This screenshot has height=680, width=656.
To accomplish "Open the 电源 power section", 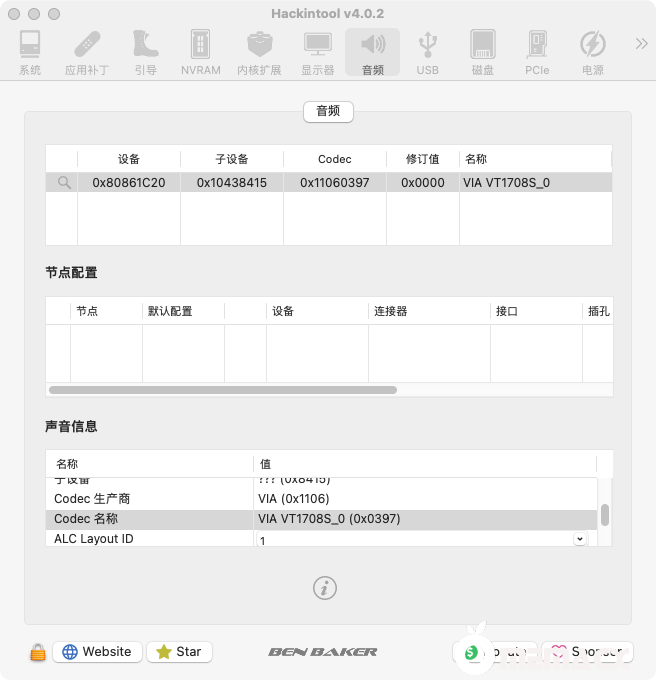I will 593,53.
